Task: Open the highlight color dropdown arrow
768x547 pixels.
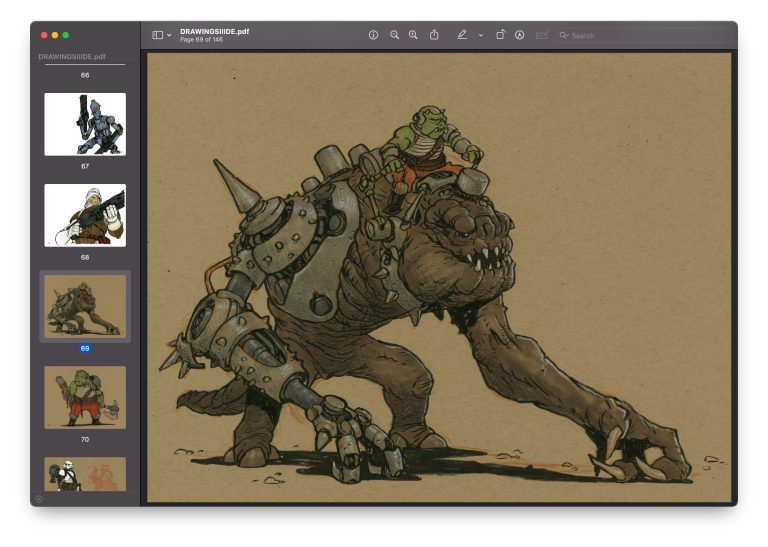Action: pos(480,35)
